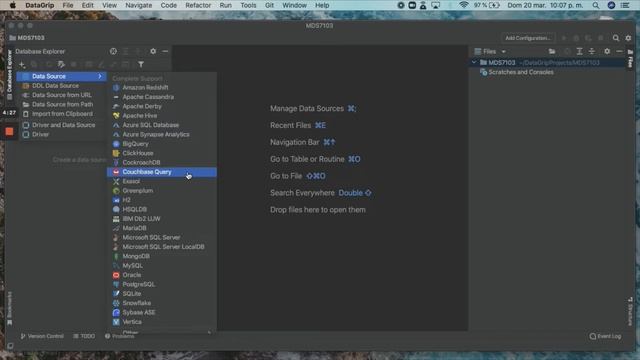The image size is (640, 360).
Task: Select Apache Cassandra data source
Action: coord(162,97)
